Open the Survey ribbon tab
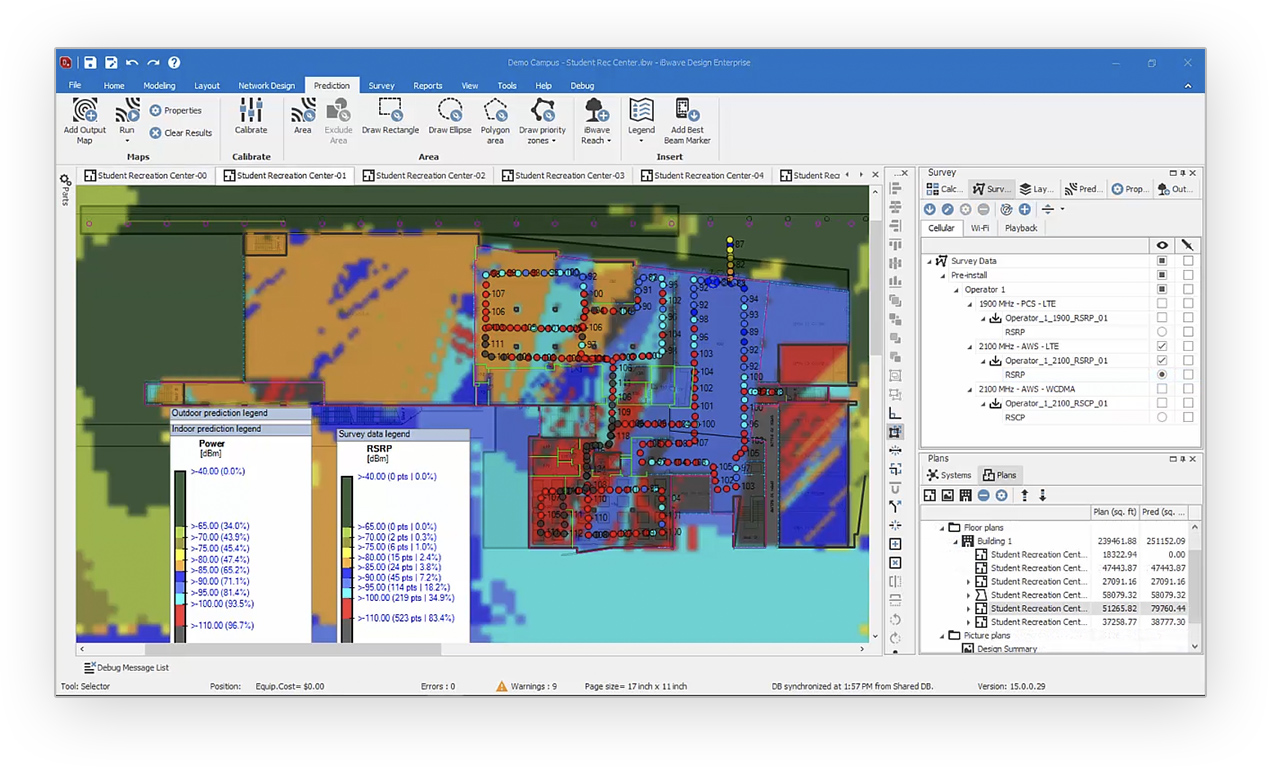Image resolution: width=1269 pixels, height=767 pixels. (381, 86)
